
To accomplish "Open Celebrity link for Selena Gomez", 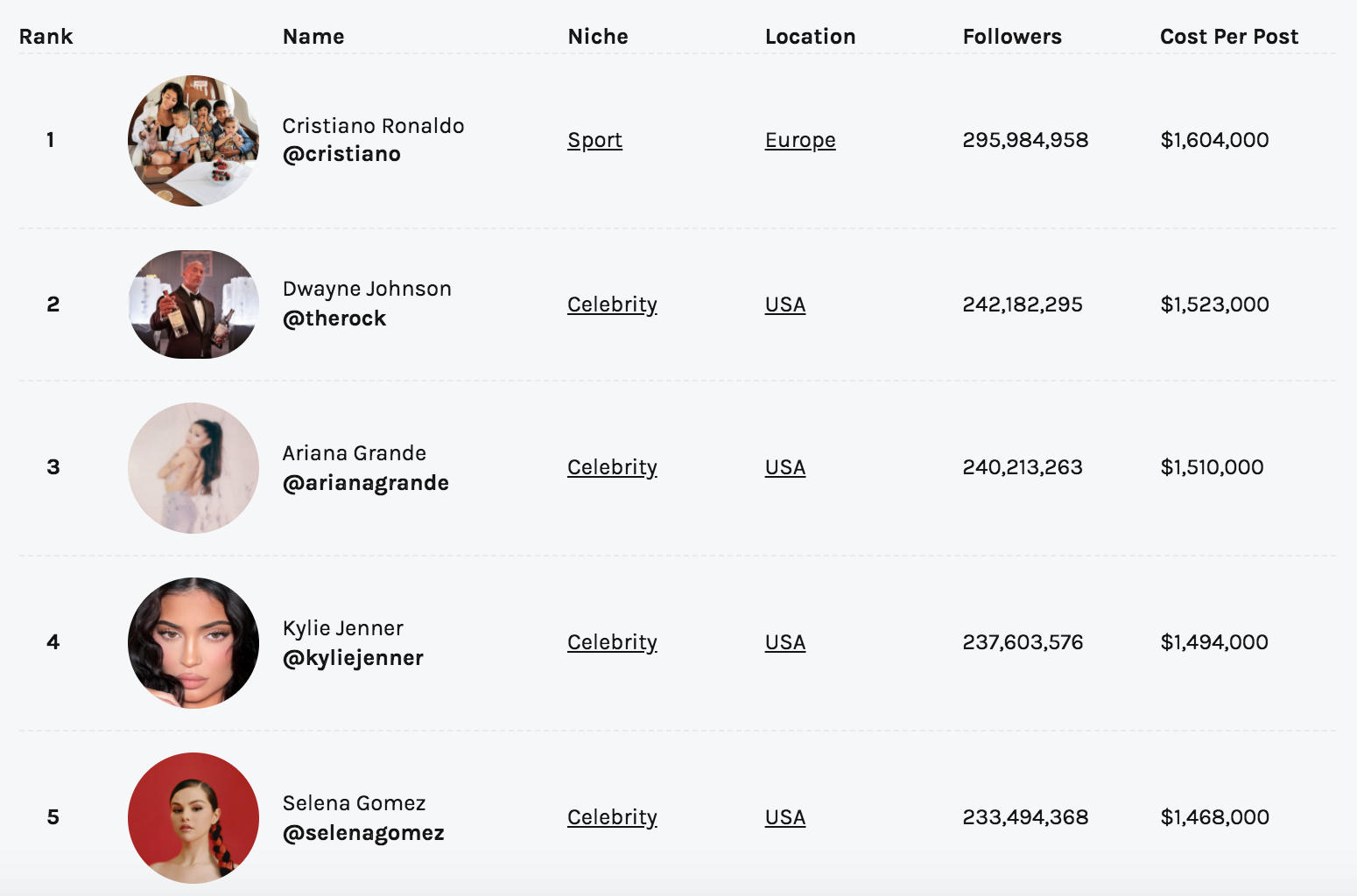I will pyautogui.click(x=612, y=817).
